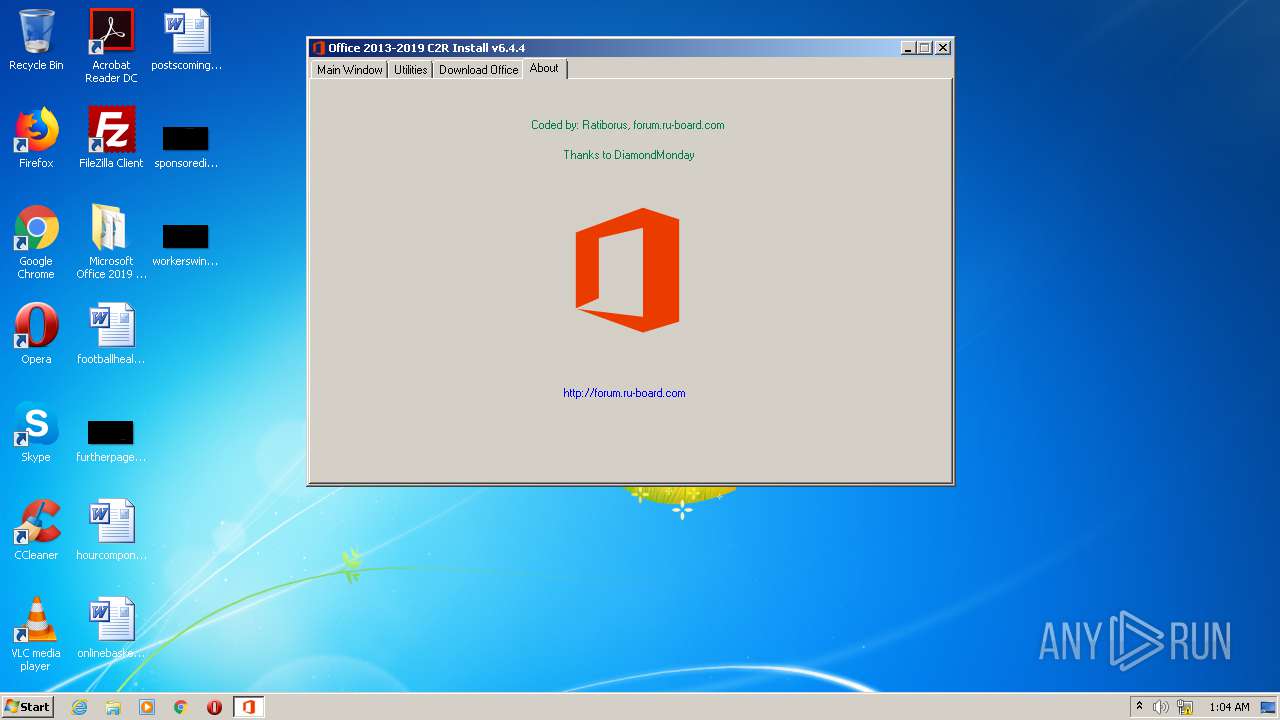Click the Office installer taskbar button
1280x720 pixels.
[248, 707]
